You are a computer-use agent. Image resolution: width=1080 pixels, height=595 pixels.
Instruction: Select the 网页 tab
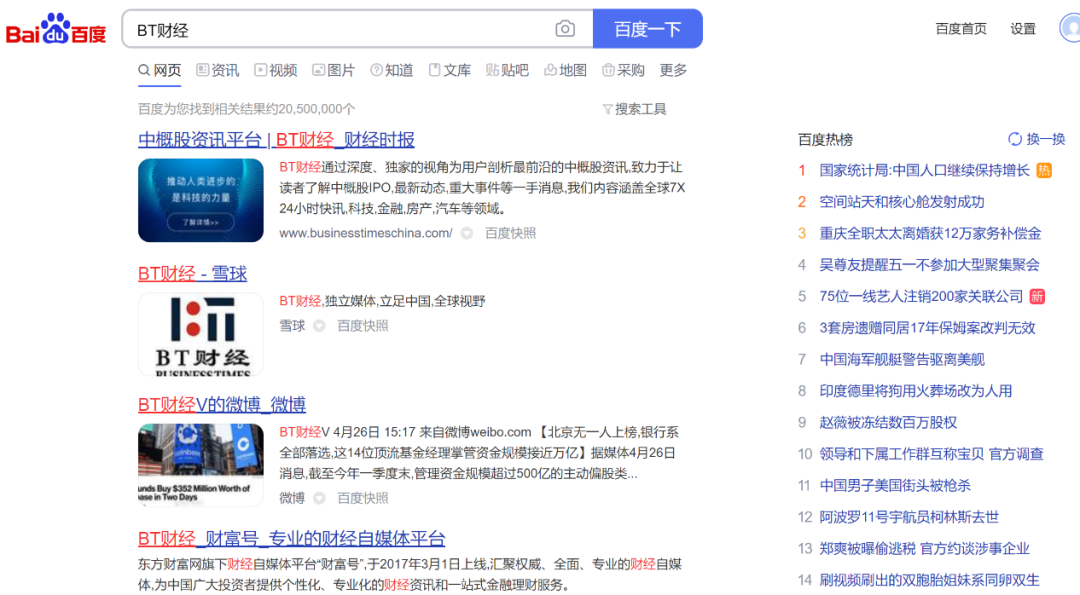(160, 70)
